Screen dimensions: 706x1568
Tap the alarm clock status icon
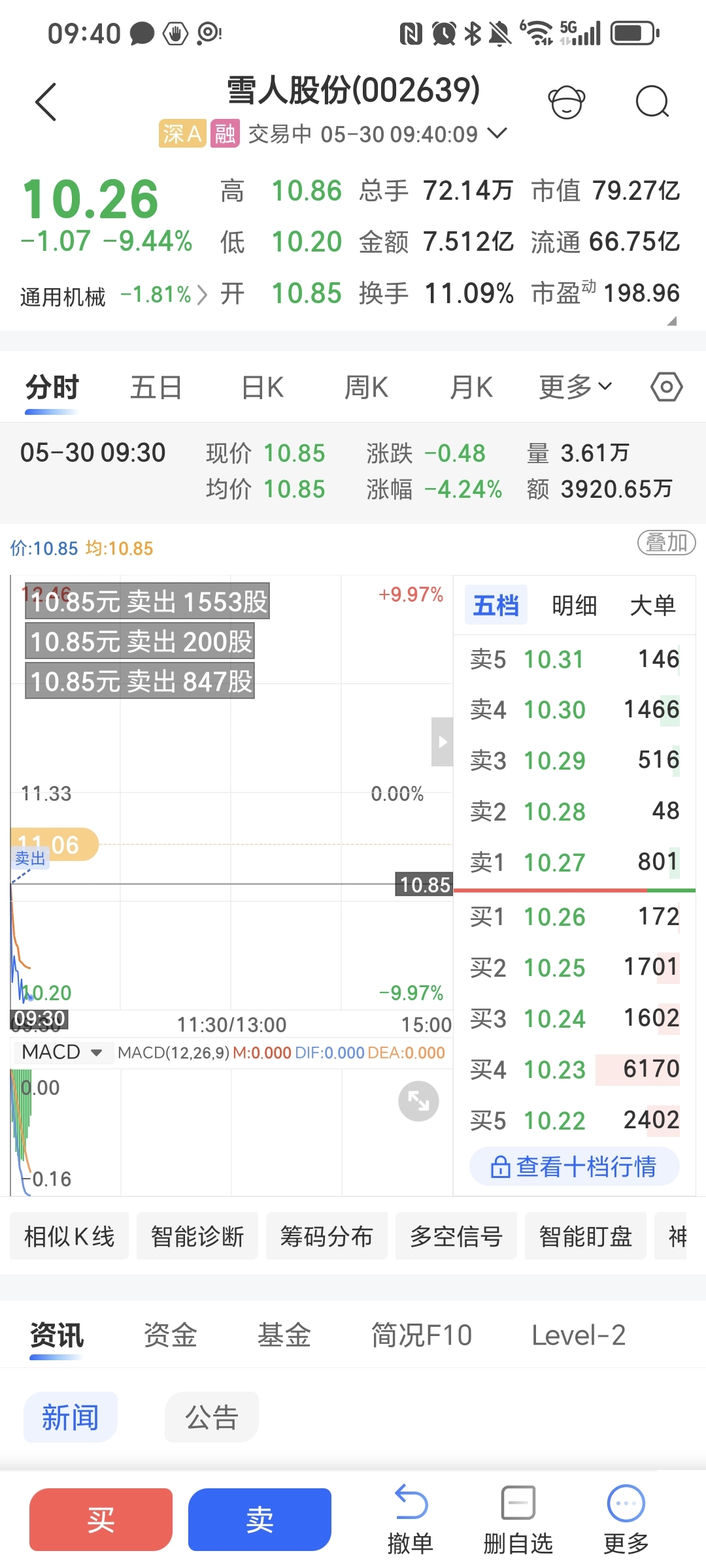(445, 33)
